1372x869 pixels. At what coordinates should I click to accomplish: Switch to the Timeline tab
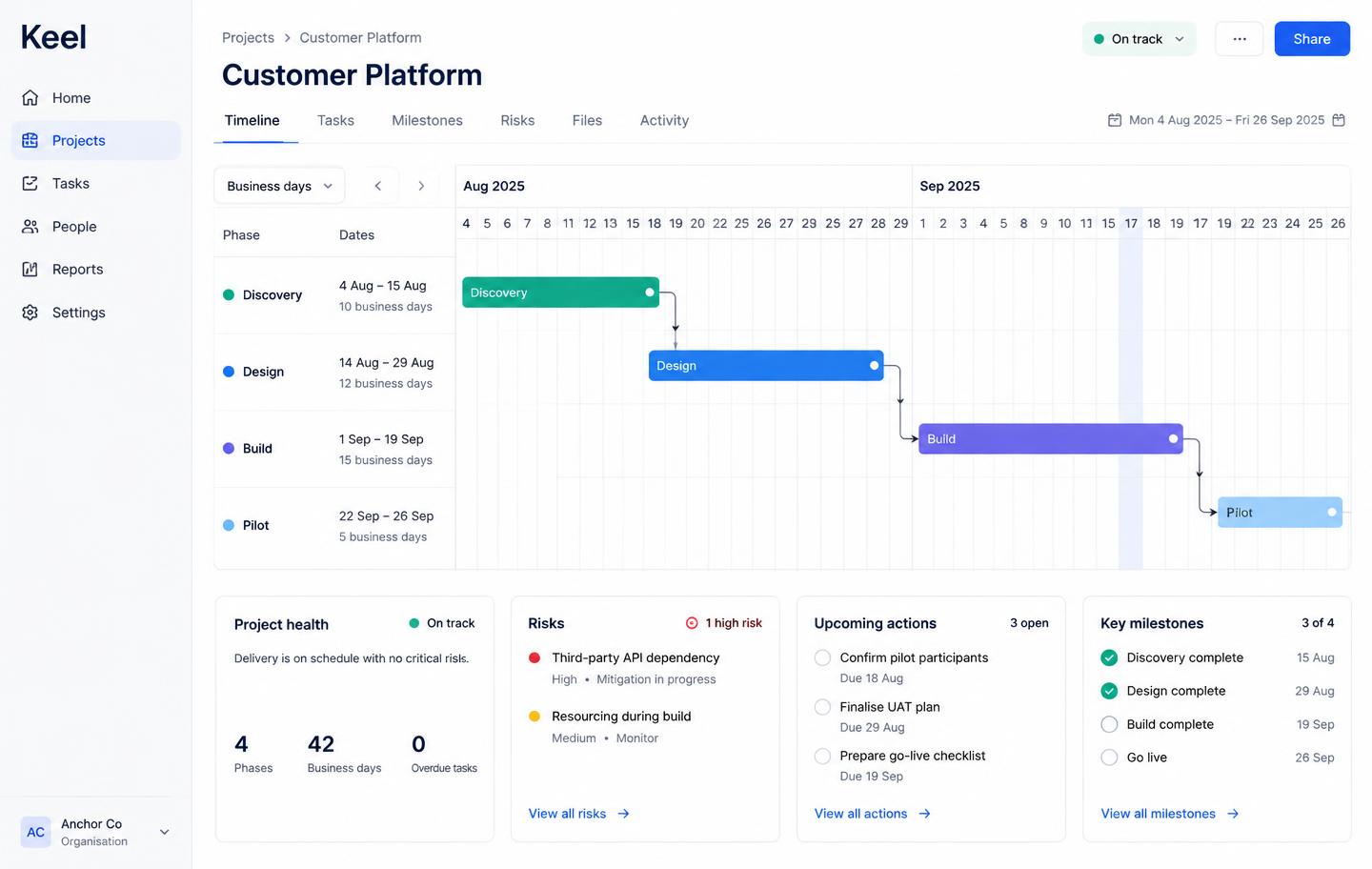tap(252, 120)
